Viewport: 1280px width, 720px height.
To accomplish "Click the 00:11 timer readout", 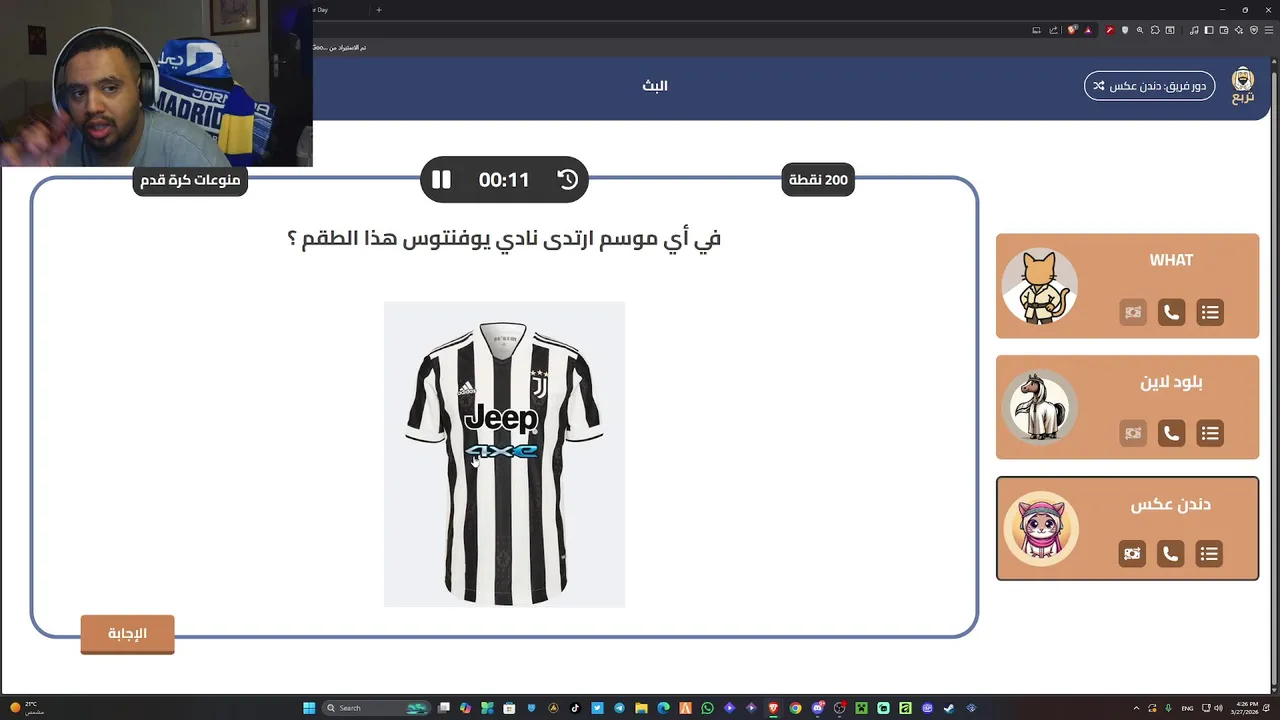I will point(504,180).
